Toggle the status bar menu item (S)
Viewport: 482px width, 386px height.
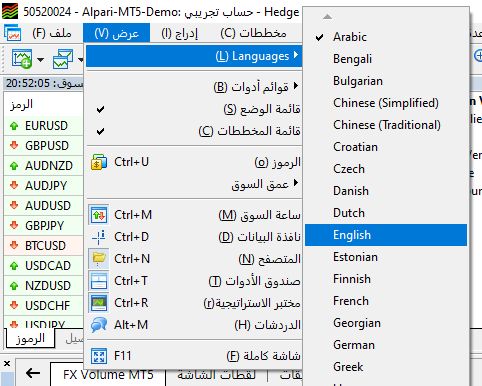tap(195, 109)
